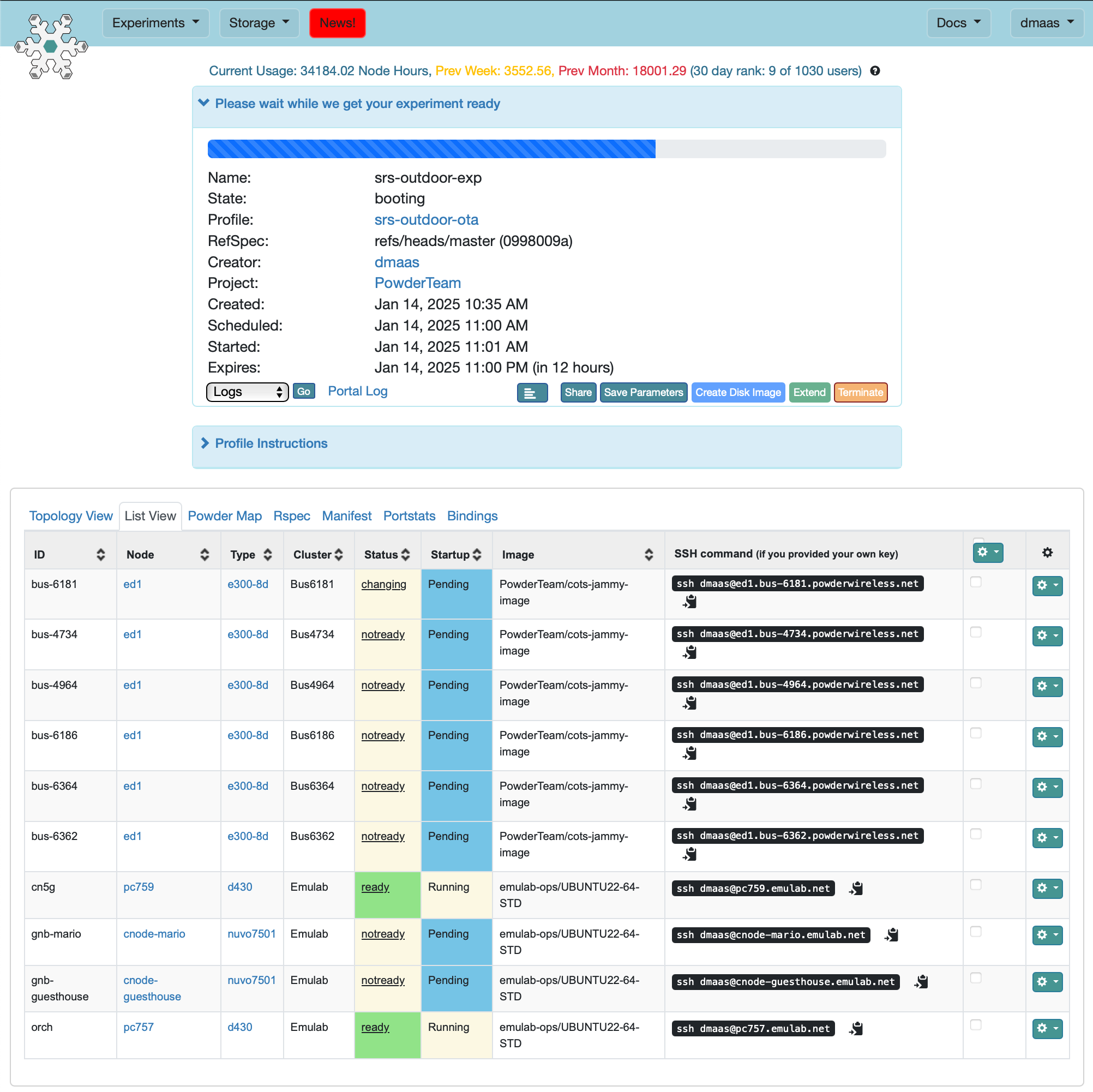Open the Docs dropdown menu
The image size is (1093, 1092).
click(x=958, y=23)
